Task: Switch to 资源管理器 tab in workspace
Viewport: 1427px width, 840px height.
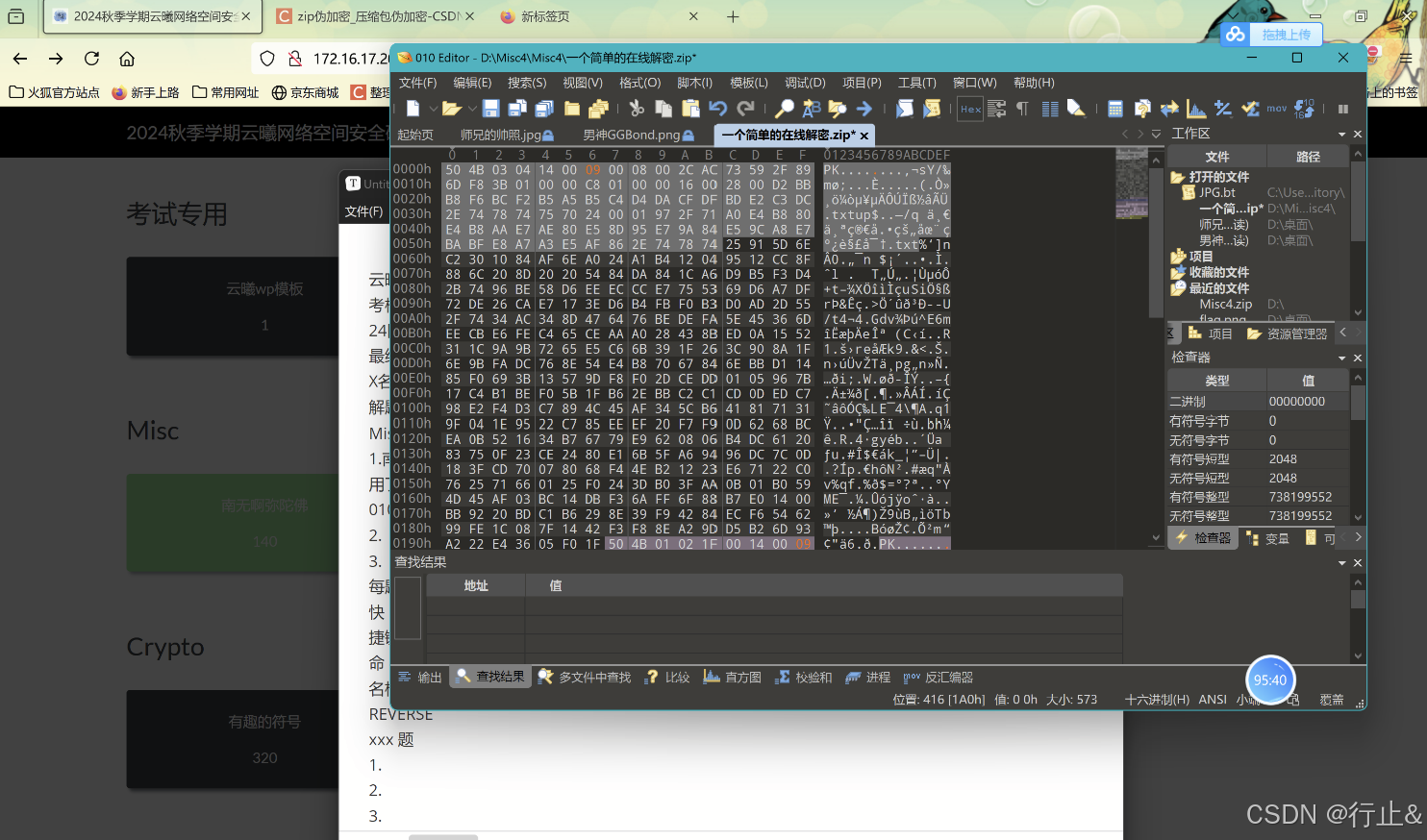Action: pyautogui.click(x=1288, y=334)
